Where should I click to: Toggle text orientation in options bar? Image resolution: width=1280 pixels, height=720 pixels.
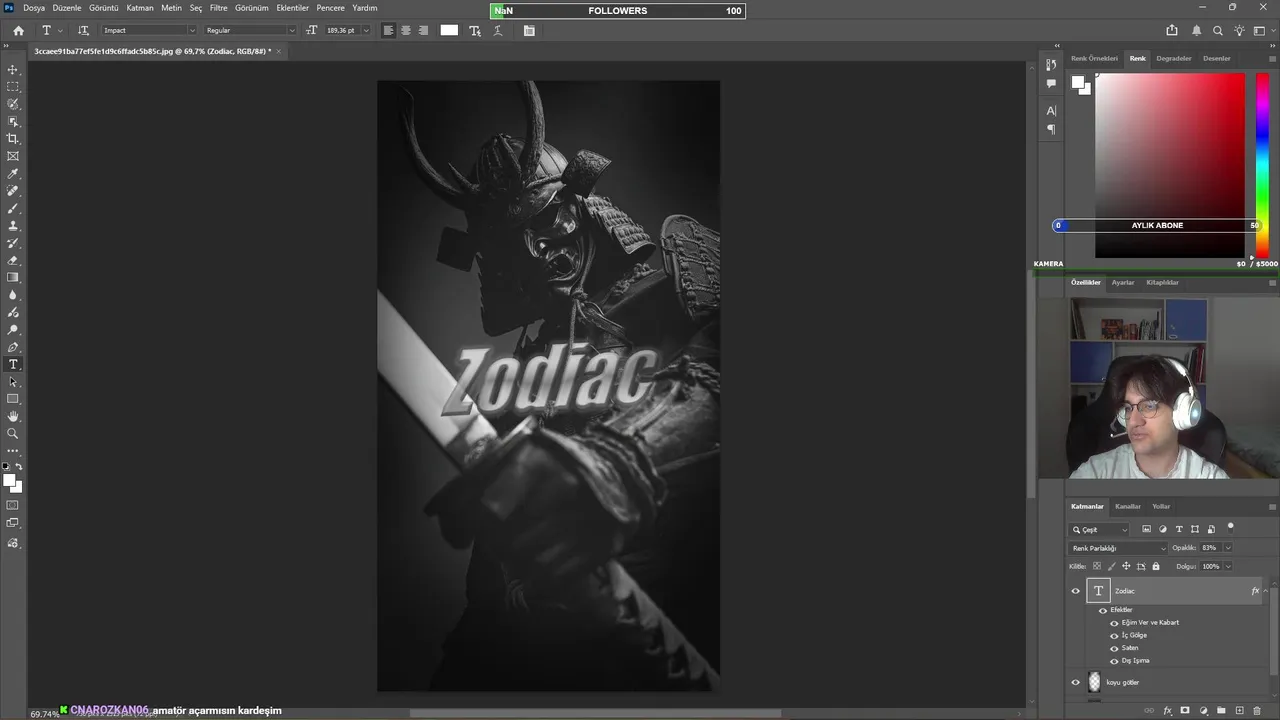[83, 30]
